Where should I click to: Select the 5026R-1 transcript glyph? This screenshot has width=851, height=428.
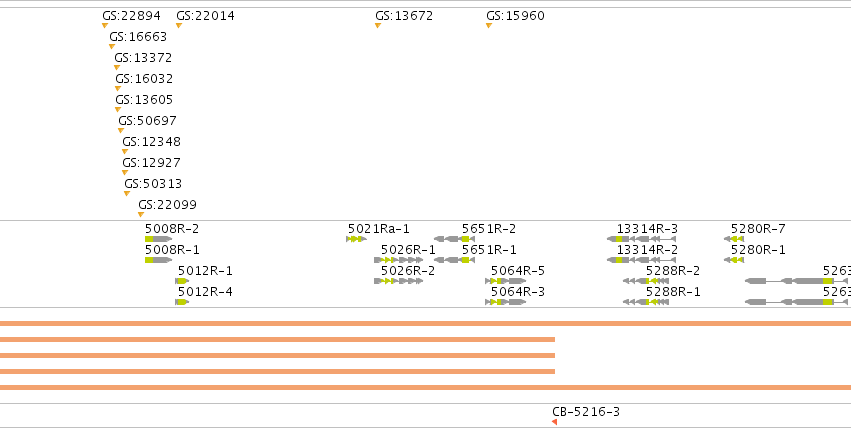(x=399, y=260)
